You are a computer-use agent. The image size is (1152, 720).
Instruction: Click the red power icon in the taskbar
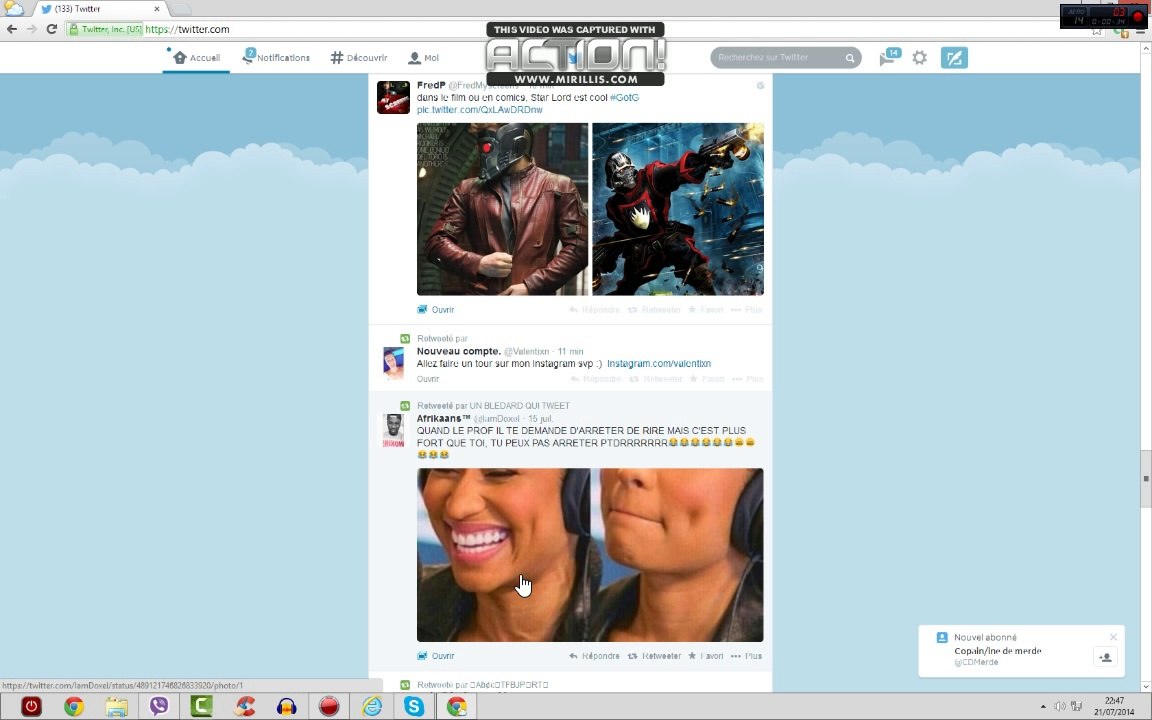(x=31, y=706)
